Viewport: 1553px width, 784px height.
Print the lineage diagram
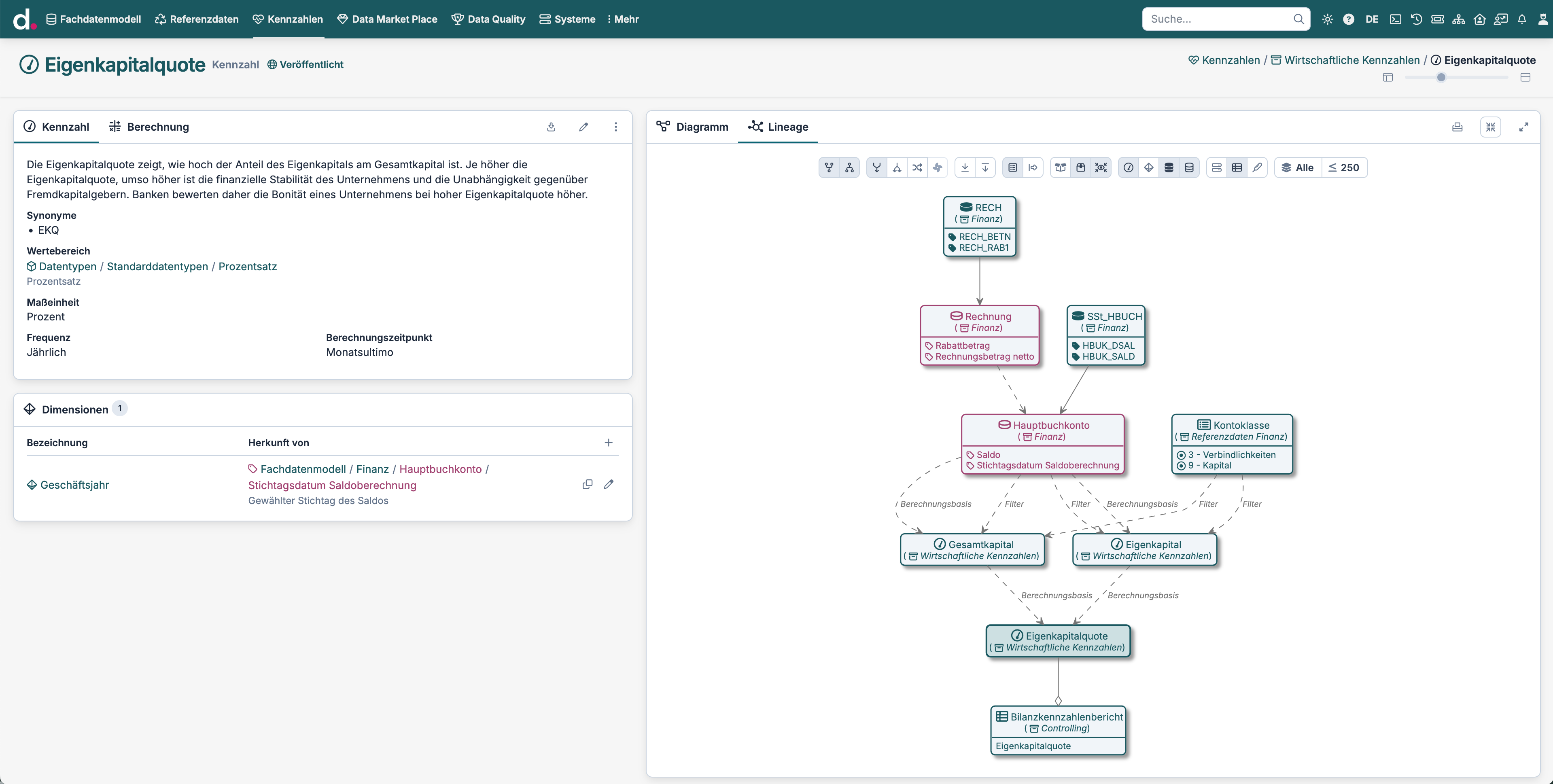point(1457,127)
